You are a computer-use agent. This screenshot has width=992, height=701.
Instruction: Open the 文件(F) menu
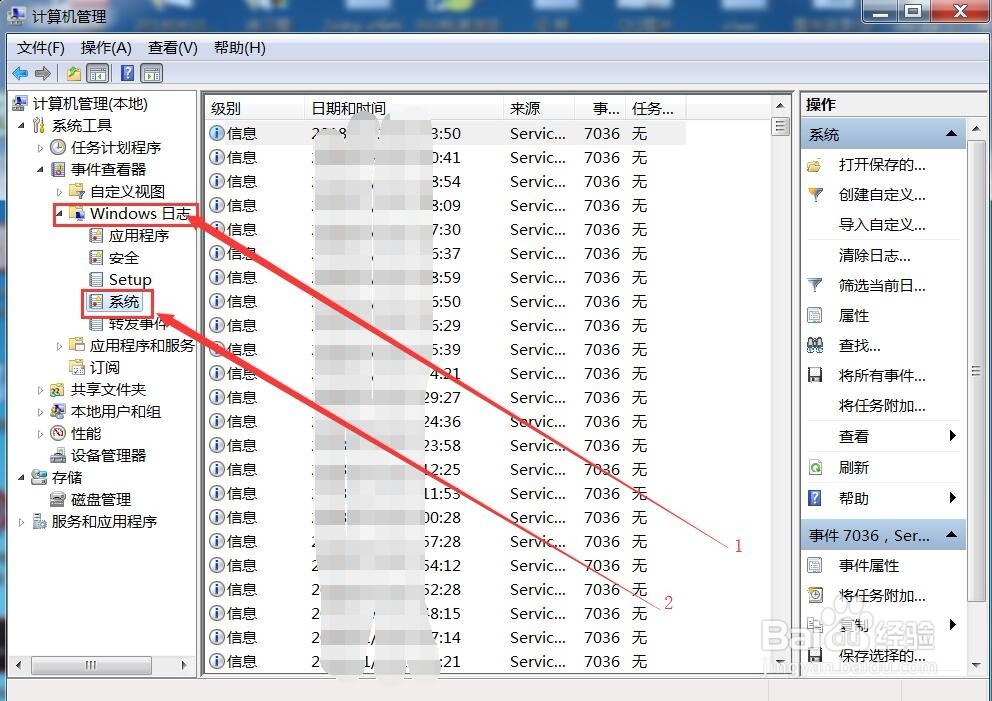[40, 48]
